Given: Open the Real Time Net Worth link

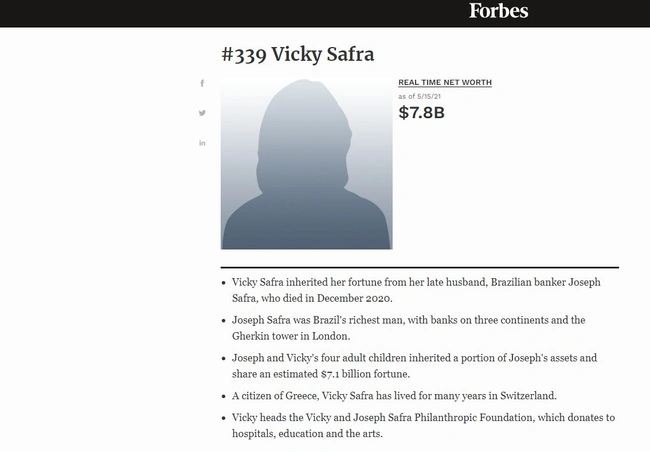Looking at the screenshot, I should point(445,82).
